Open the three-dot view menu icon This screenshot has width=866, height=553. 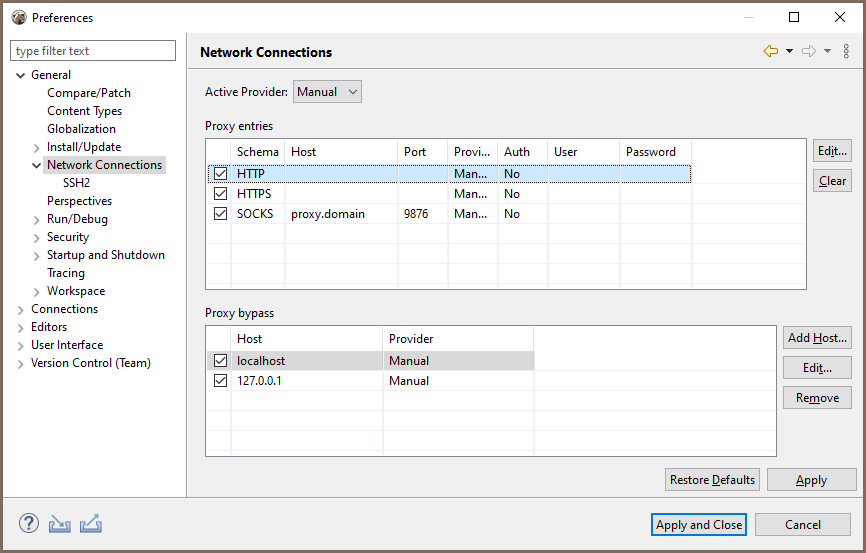(x=846, y=51)
